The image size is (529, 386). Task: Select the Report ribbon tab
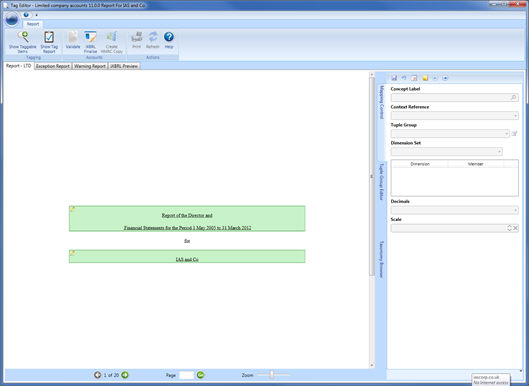pos(33,24)
